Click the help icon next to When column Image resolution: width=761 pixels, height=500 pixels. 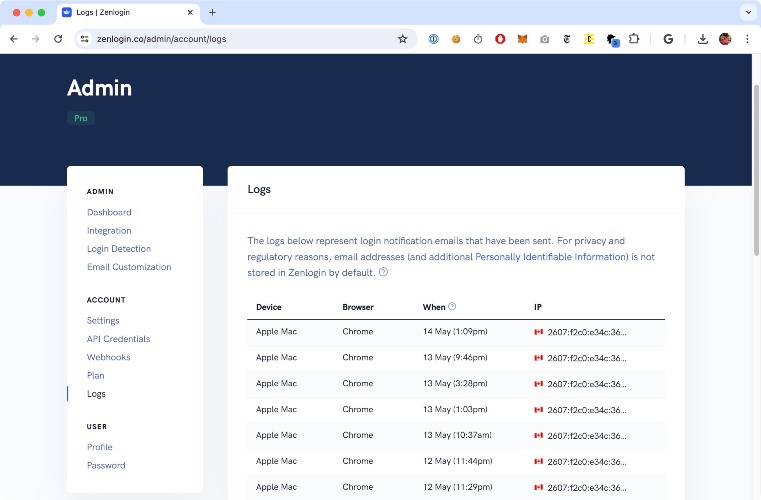452,307
